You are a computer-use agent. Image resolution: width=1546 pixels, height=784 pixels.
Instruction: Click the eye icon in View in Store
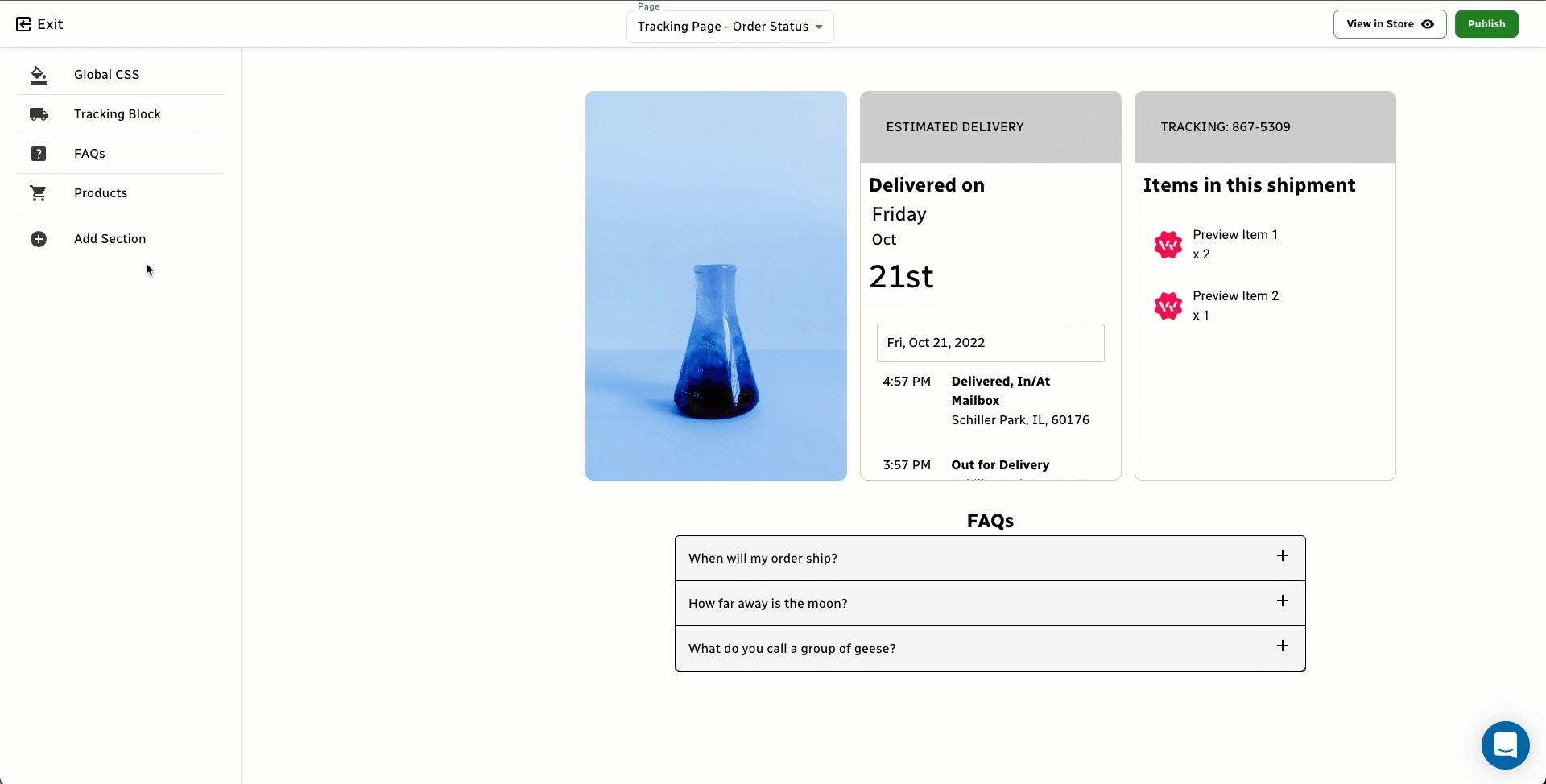click(1428, 24)
